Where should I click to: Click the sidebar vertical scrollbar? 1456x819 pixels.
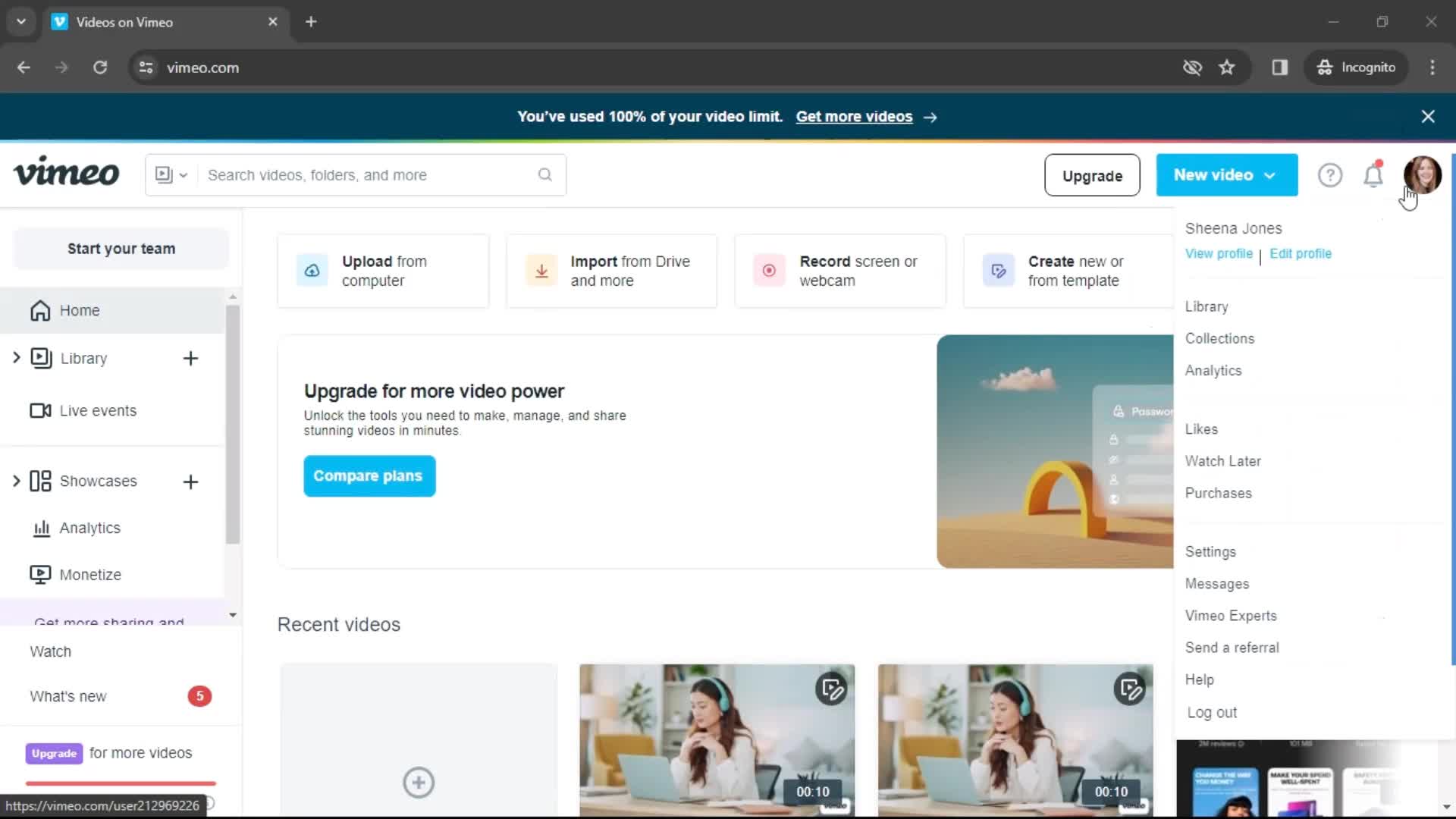click(233, 425)
